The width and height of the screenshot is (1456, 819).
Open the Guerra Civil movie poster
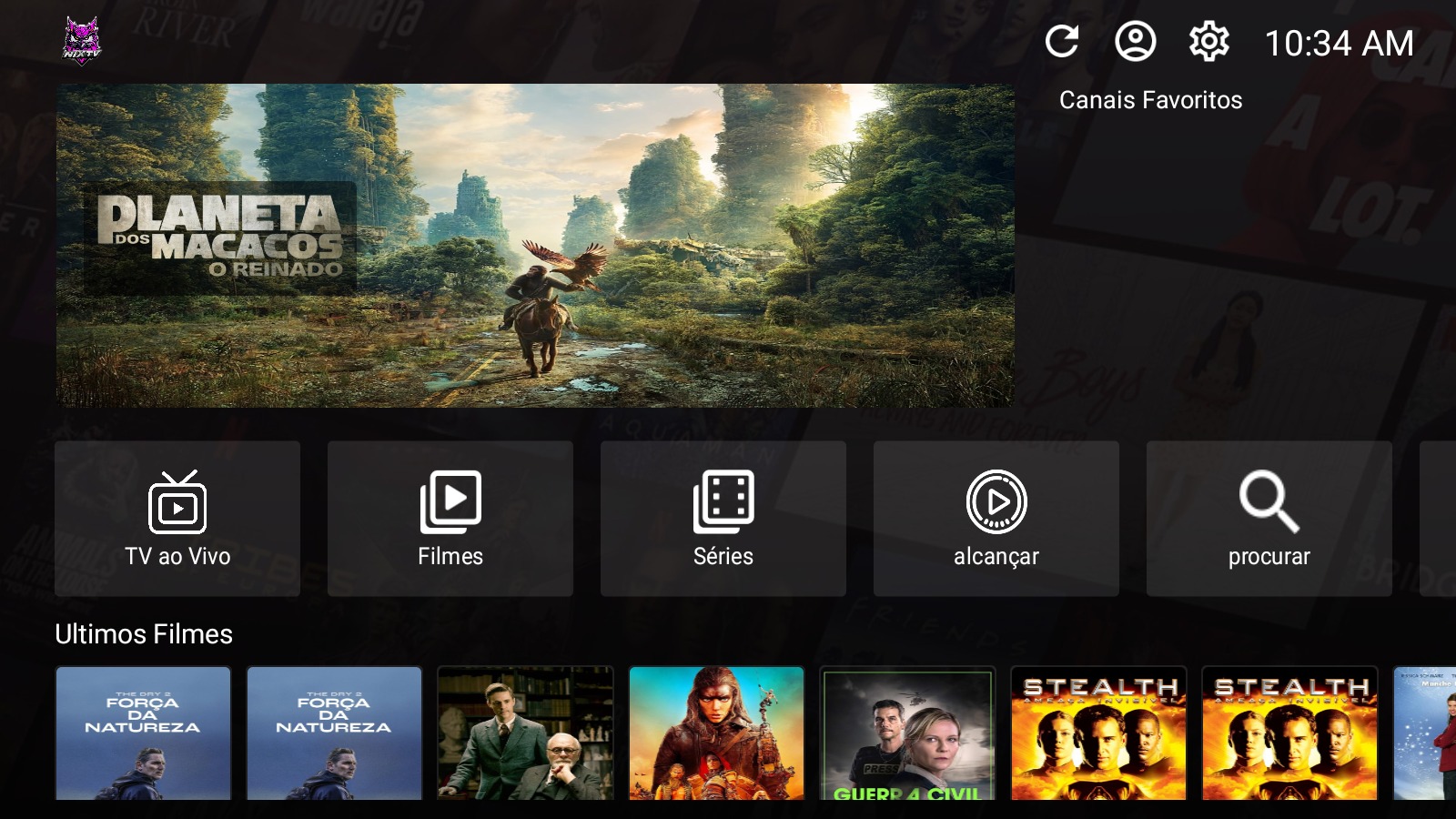point(907,733)
